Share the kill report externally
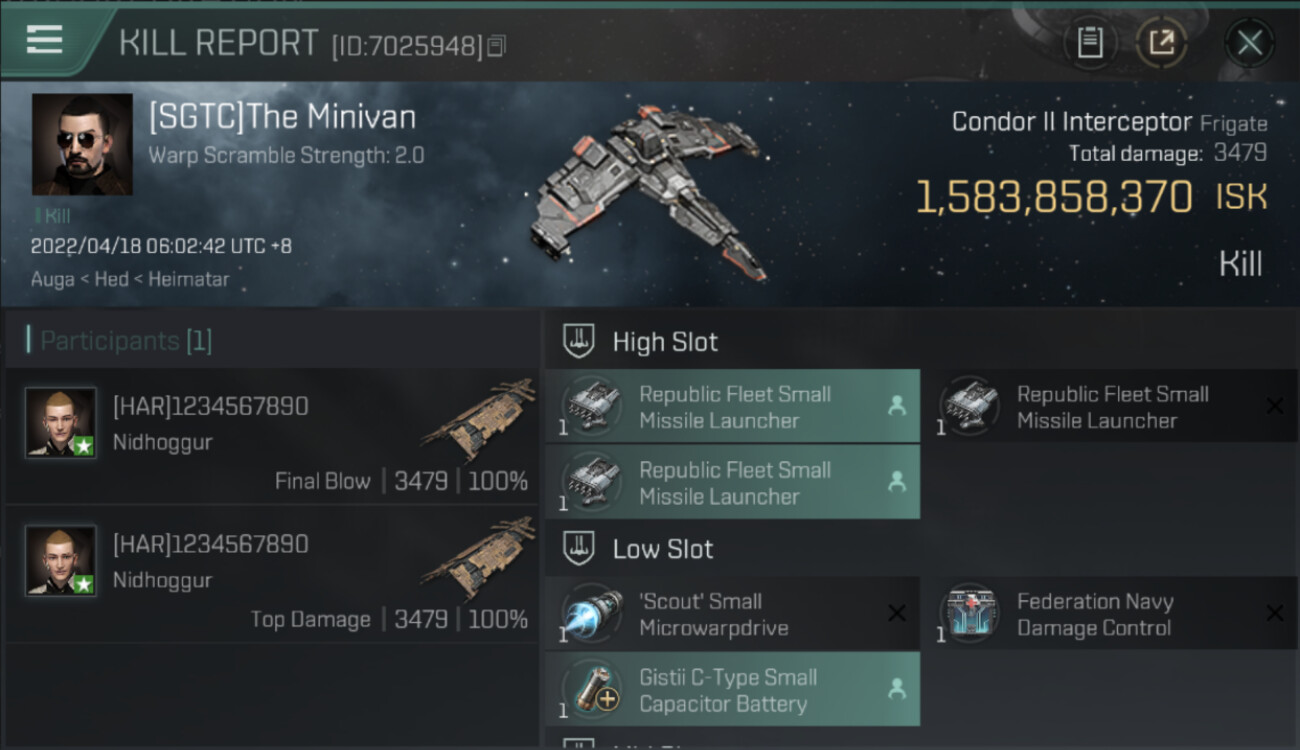The height and width of the screenshot is (750, 1300). click(x=1160, y=42)
